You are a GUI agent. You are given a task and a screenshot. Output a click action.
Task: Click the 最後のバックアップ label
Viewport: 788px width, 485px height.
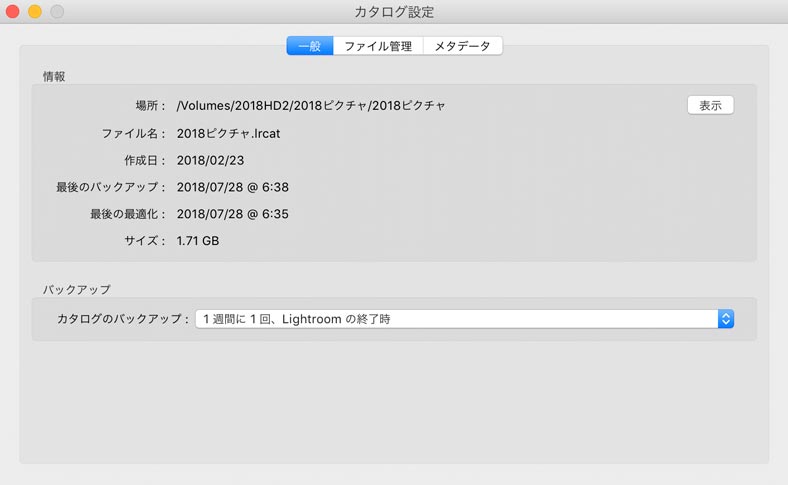[x=111, y=187]
